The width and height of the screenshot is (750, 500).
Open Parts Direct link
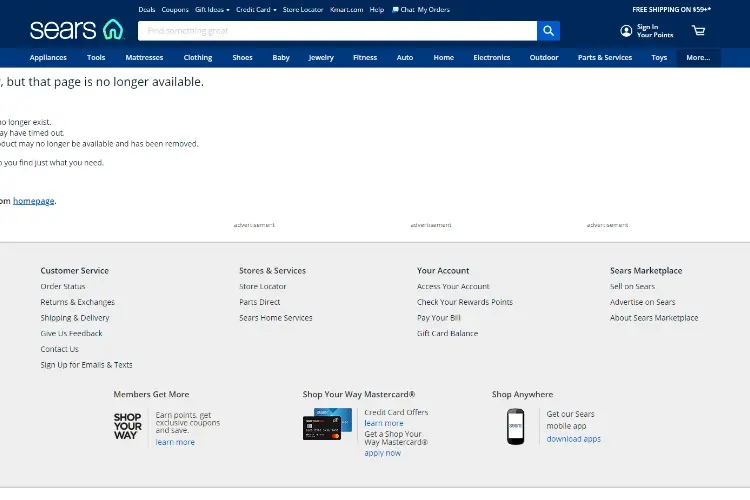point(260,302)
